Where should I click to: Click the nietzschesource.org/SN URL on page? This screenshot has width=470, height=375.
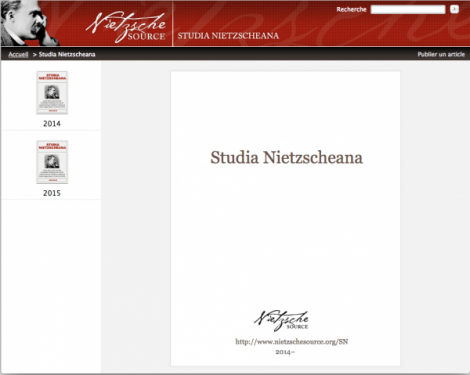point(292,342)
